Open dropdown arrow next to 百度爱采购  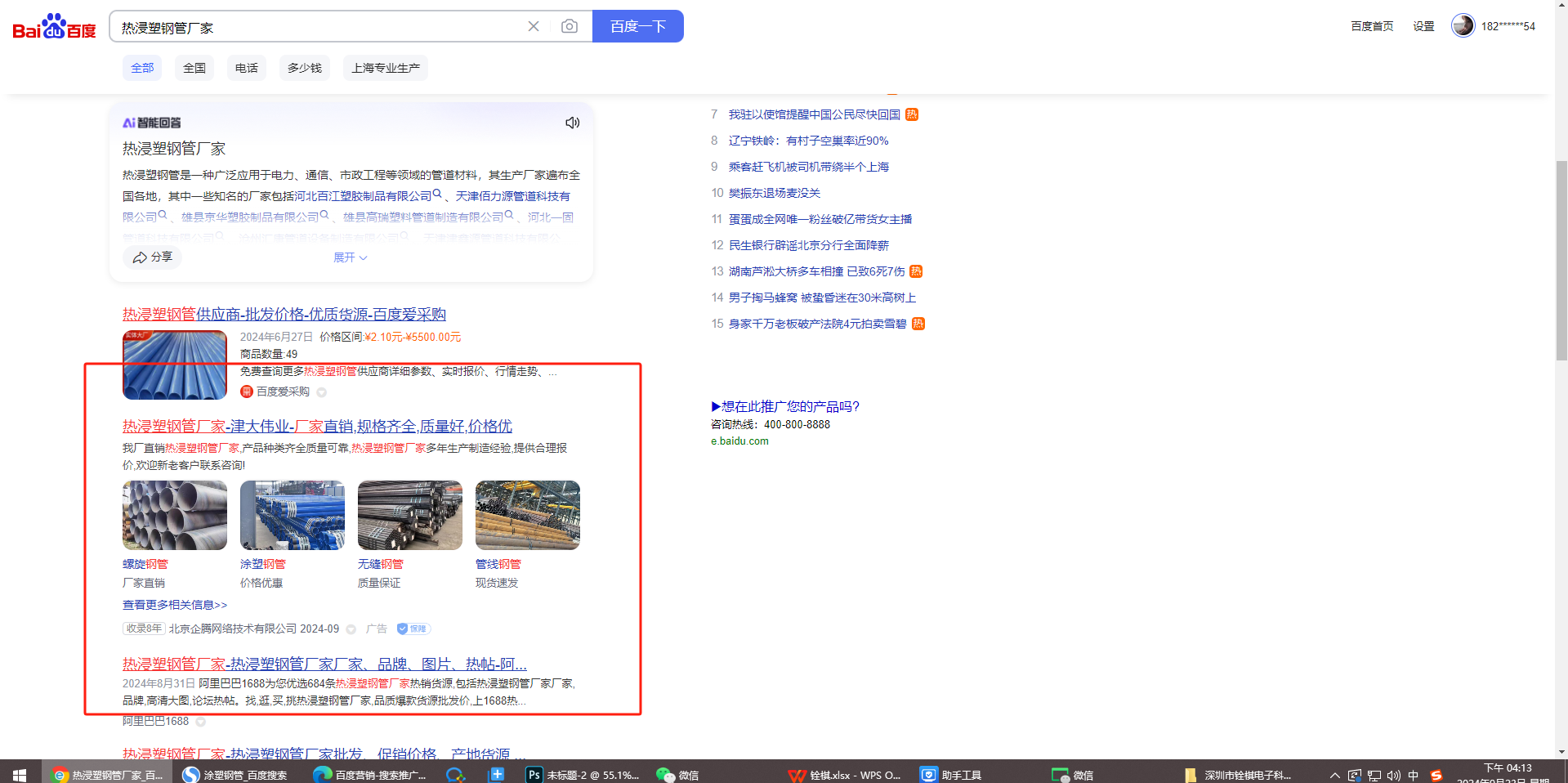322,392
